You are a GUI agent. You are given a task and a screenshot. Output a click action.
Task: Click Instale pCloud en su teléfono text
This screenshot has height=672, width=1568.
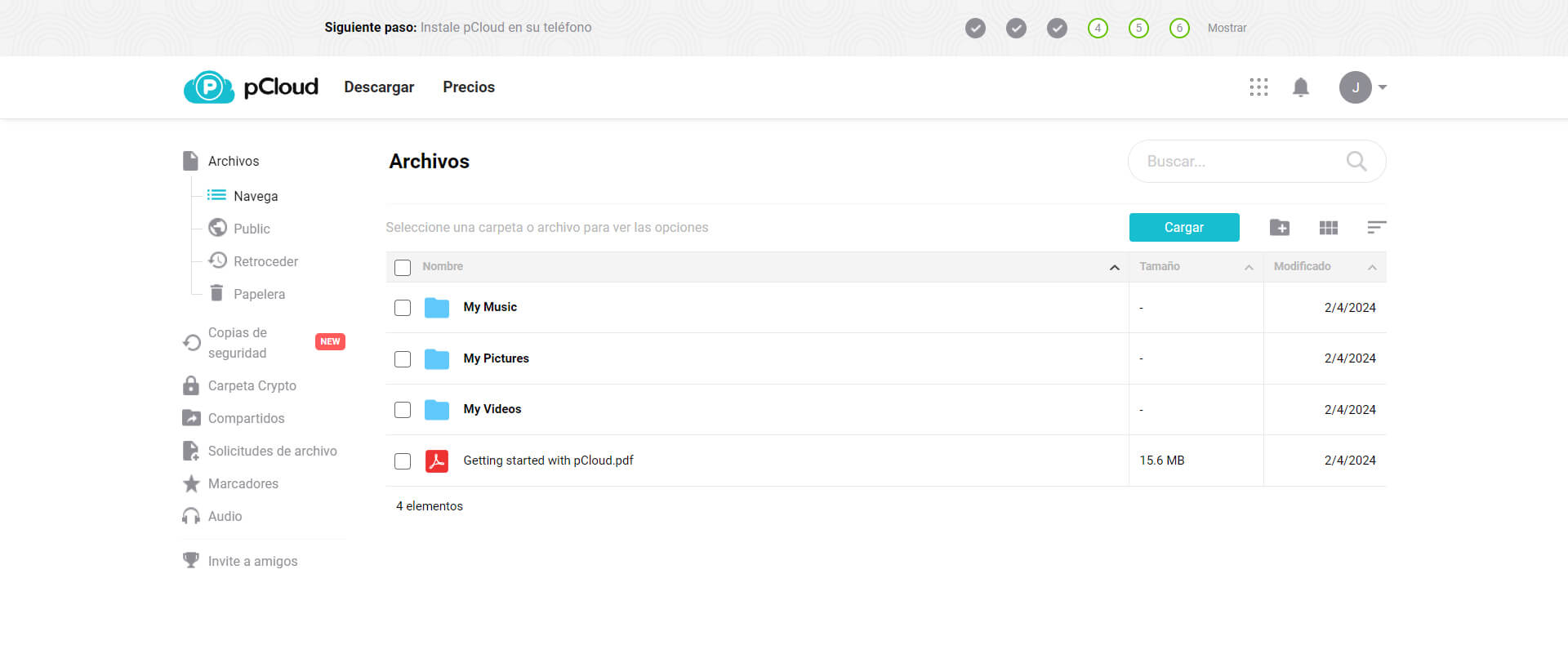(x=506, y=27)
